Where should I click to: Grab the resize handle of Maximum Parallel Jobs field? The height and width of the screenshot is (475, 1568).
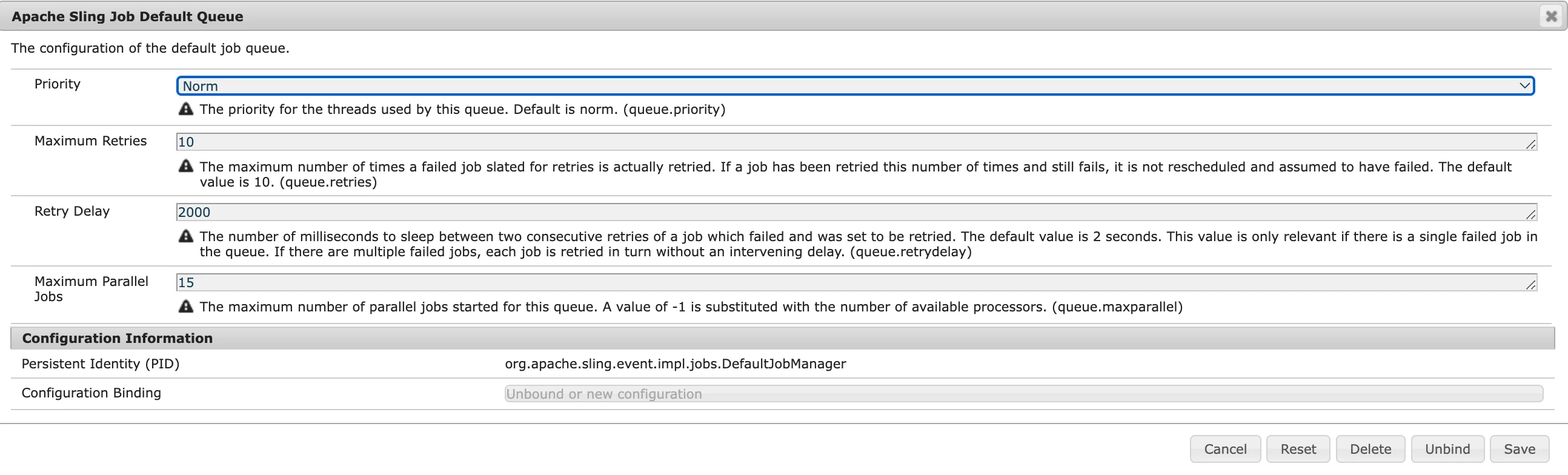pos(1531,284)
